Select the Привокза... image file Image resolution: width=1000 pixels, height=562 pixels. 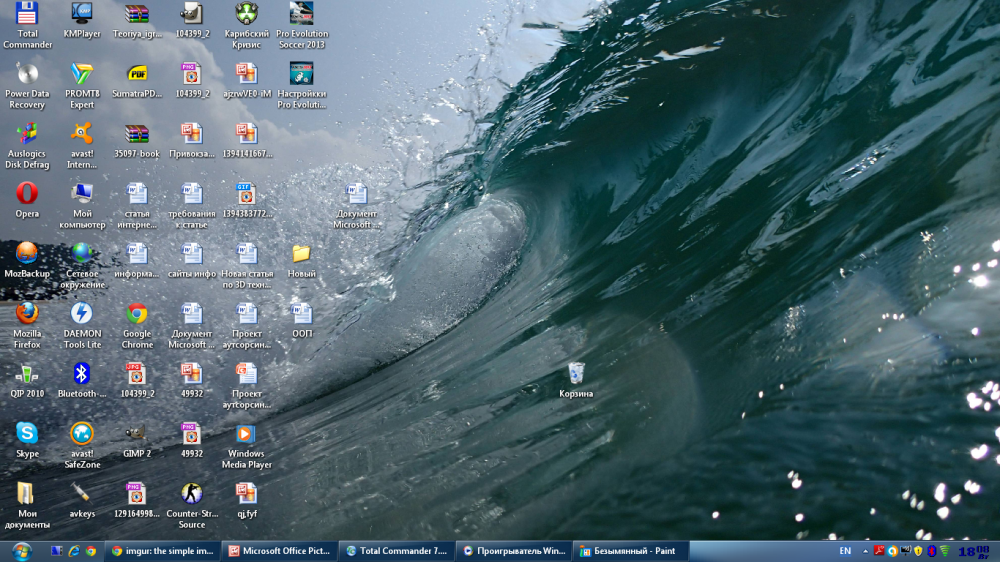pos(191,140)
